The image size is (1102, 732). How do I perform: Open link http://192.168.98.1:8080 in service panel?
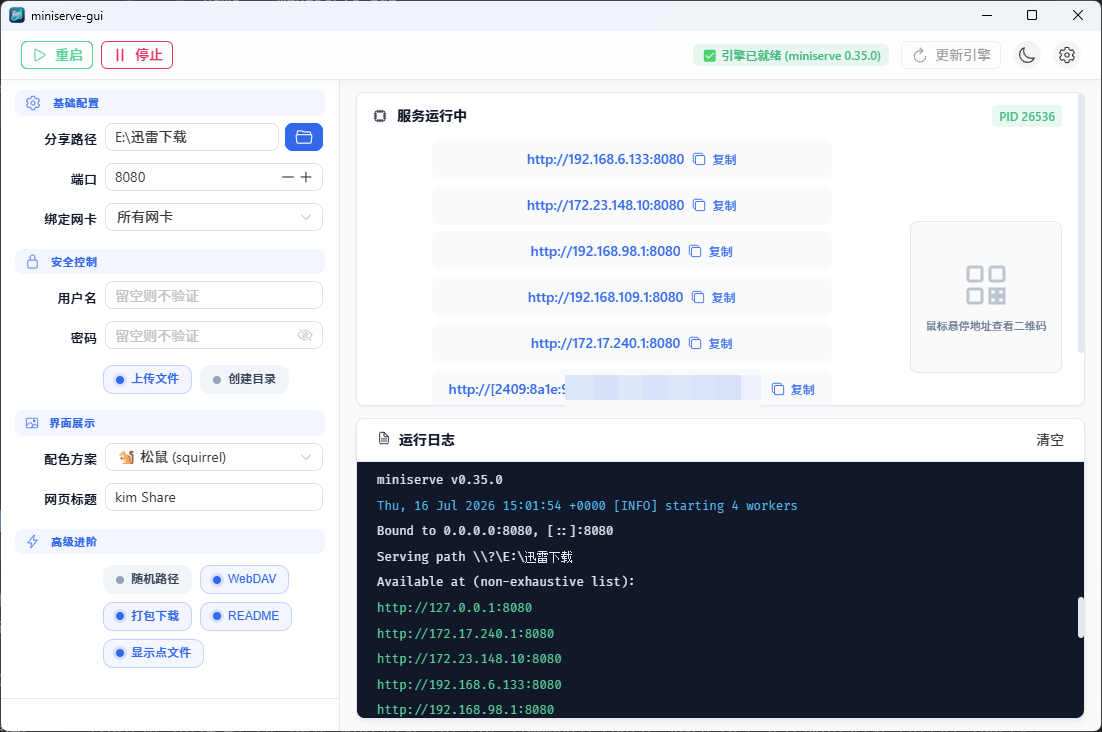coord(605,251)
